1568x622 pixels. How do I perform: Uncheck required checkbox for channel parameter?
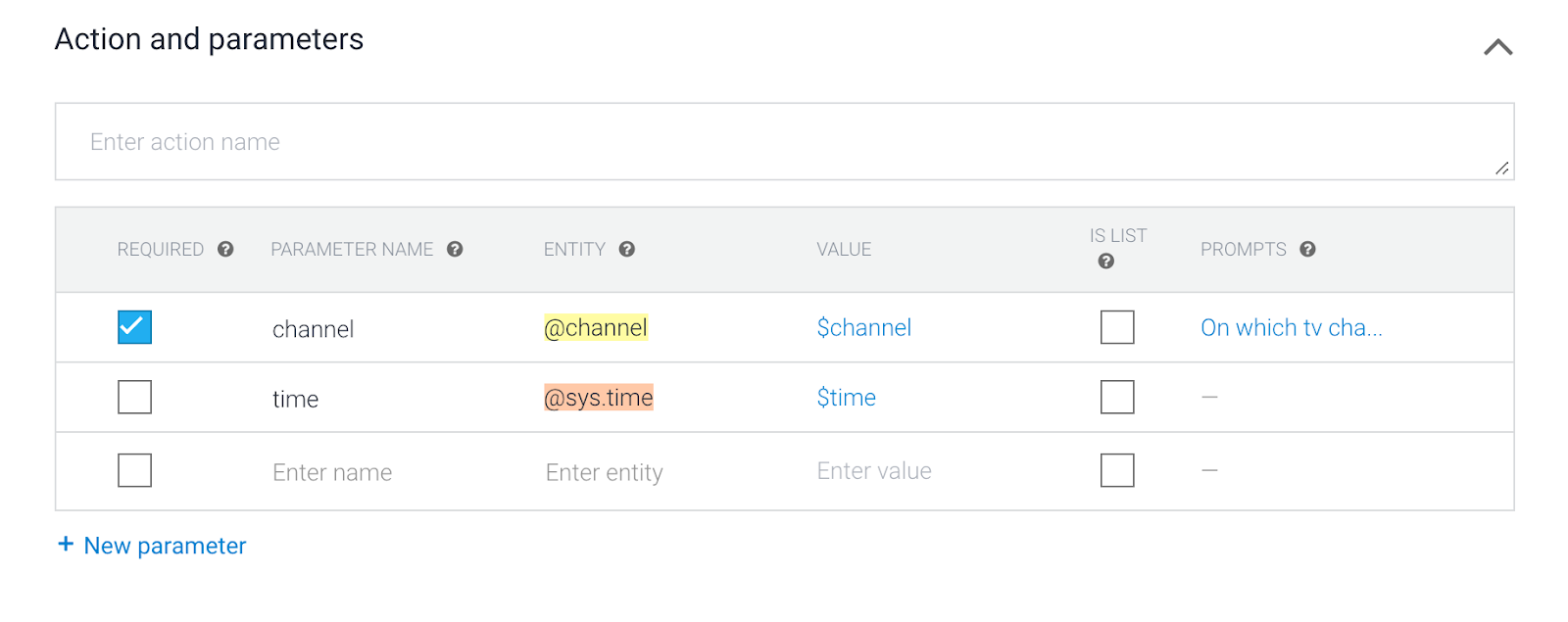point(134,327)
